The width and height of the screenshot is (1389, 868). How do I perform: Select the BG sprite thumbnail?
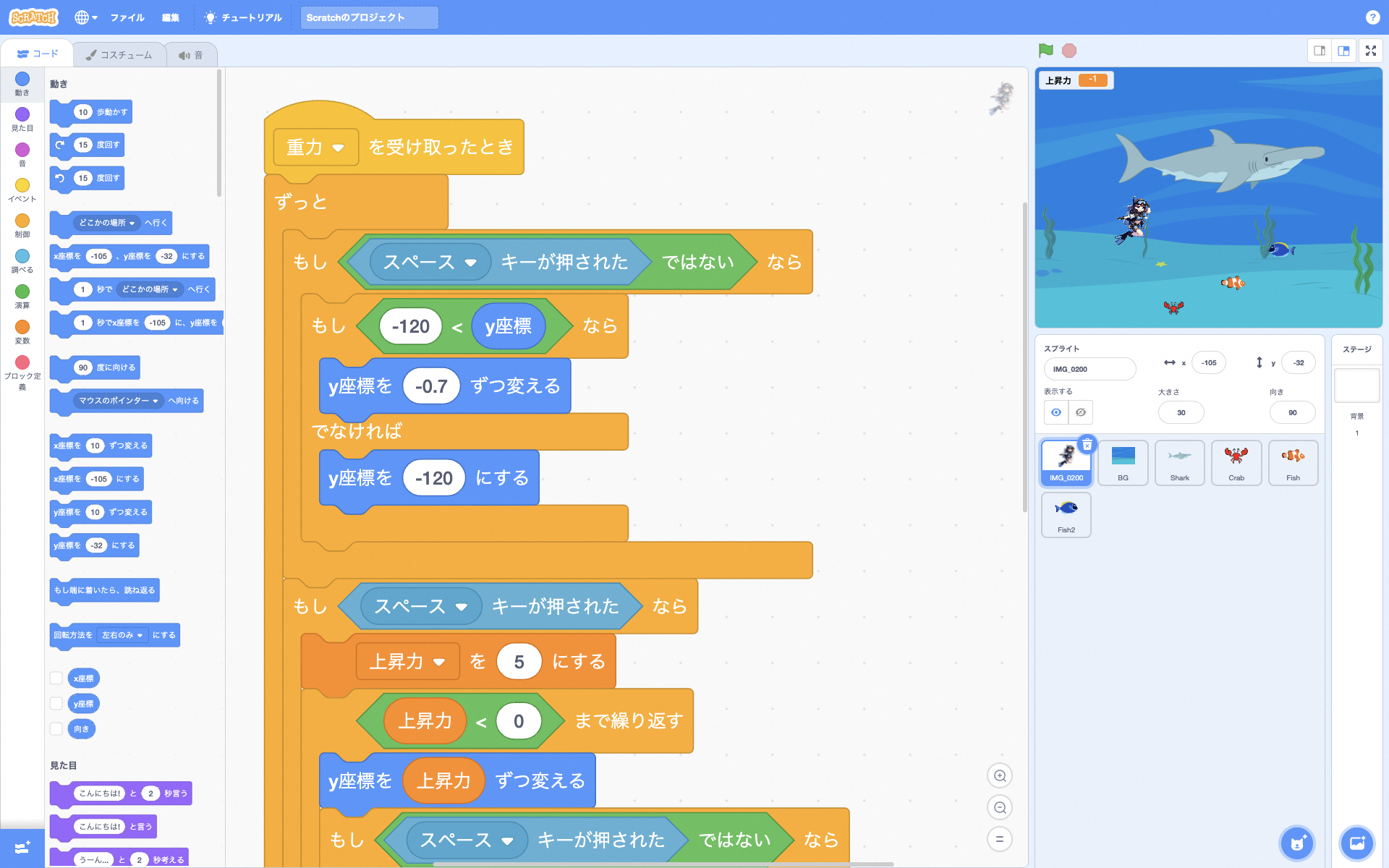[x=1123, y=463]
